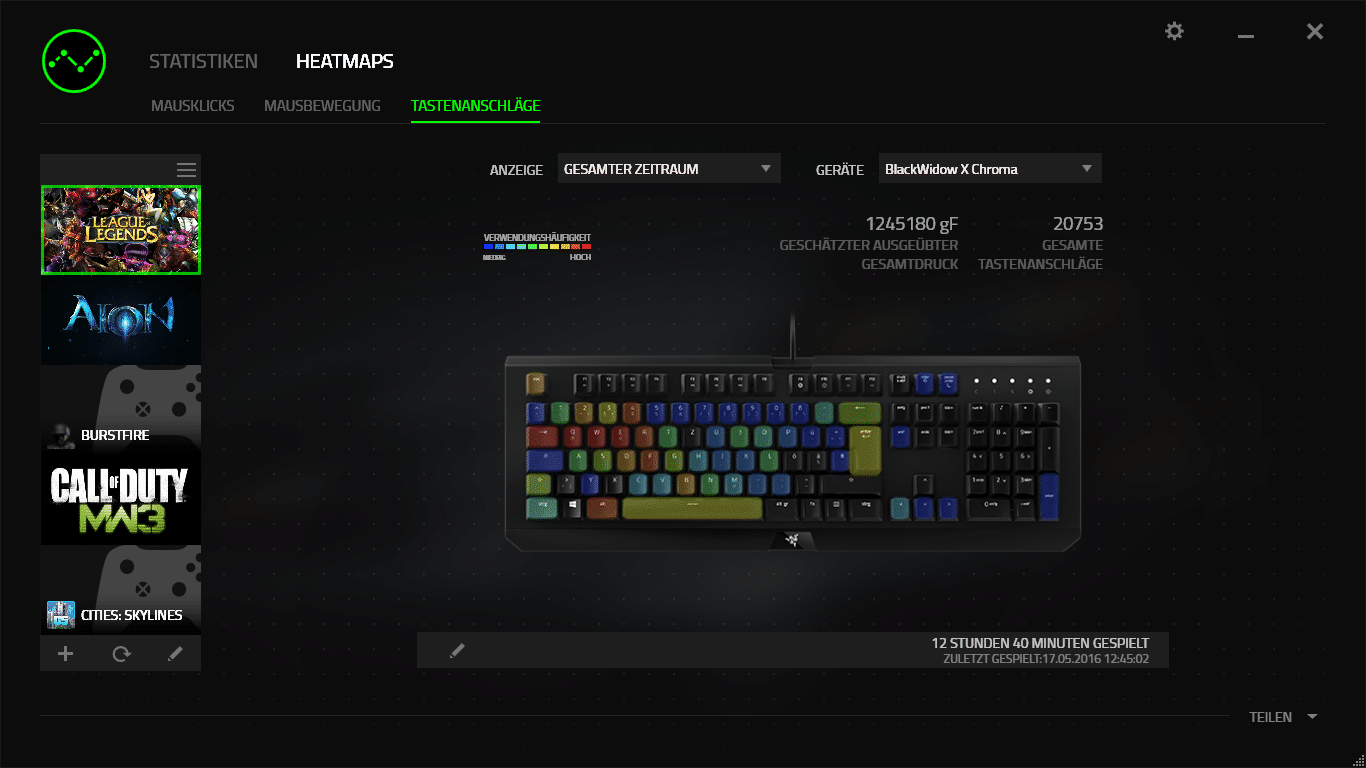Select the Tastenanschläge tab
This screenshot has width=1366, height=768.
tap(476, 105)
